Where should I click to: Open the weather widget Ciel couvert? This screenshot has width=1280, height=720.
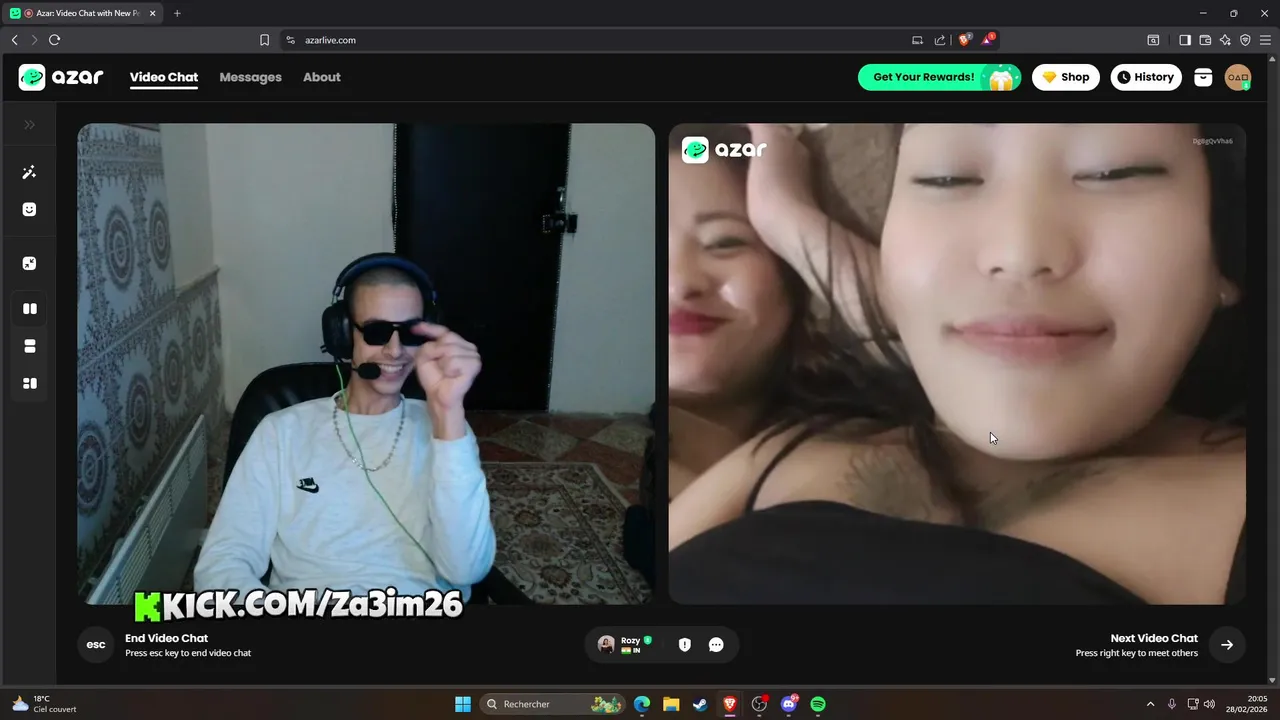[x=44, y=704]
